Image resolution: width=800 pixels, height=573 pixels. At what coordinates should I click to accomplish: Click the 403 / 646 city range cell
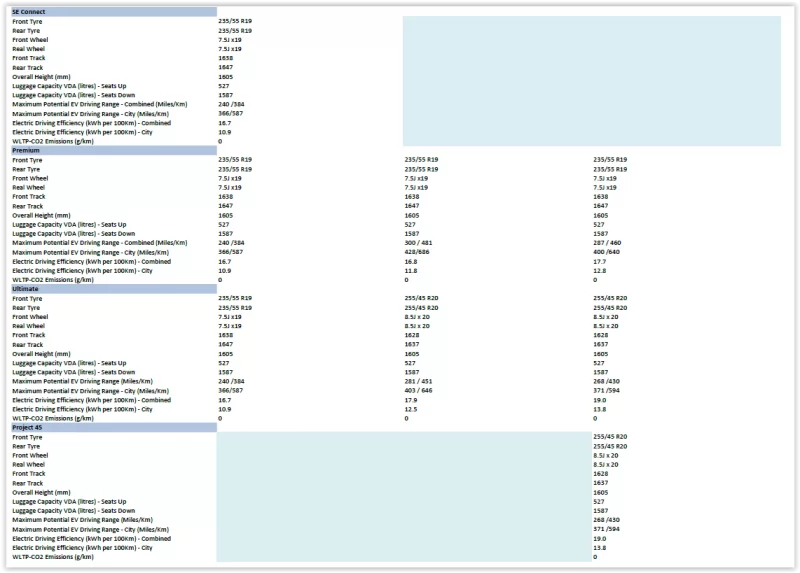click(419, 390)
